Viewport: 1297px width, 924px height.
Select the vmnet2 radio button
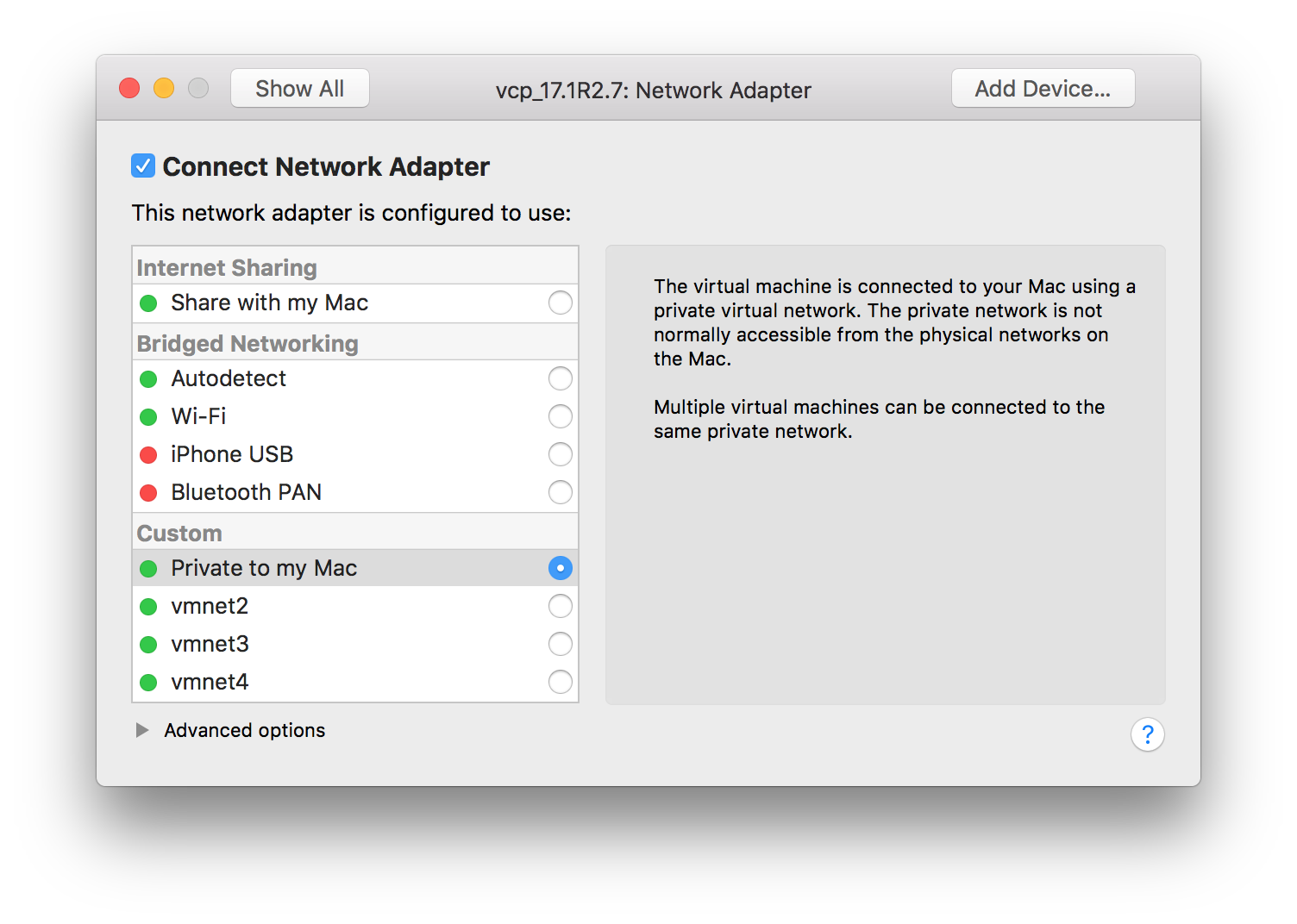click(560, 606)
